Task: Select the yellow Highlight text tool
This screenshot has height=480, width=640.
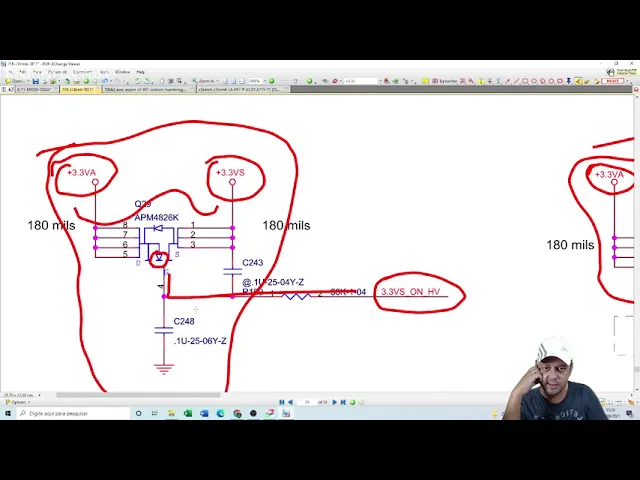Action: coord(481,81)
